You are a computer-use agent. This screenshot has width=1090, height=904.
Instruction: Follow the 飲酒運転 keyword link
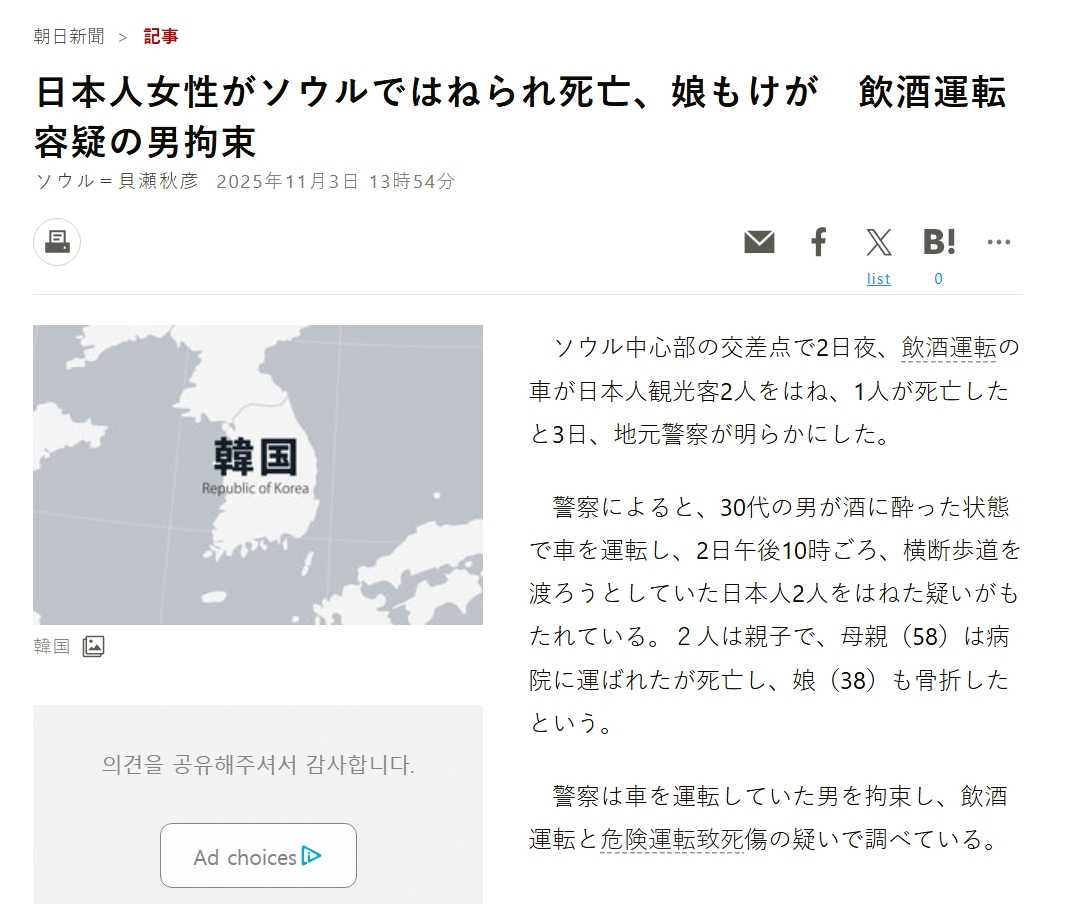(x=949, y=348)
